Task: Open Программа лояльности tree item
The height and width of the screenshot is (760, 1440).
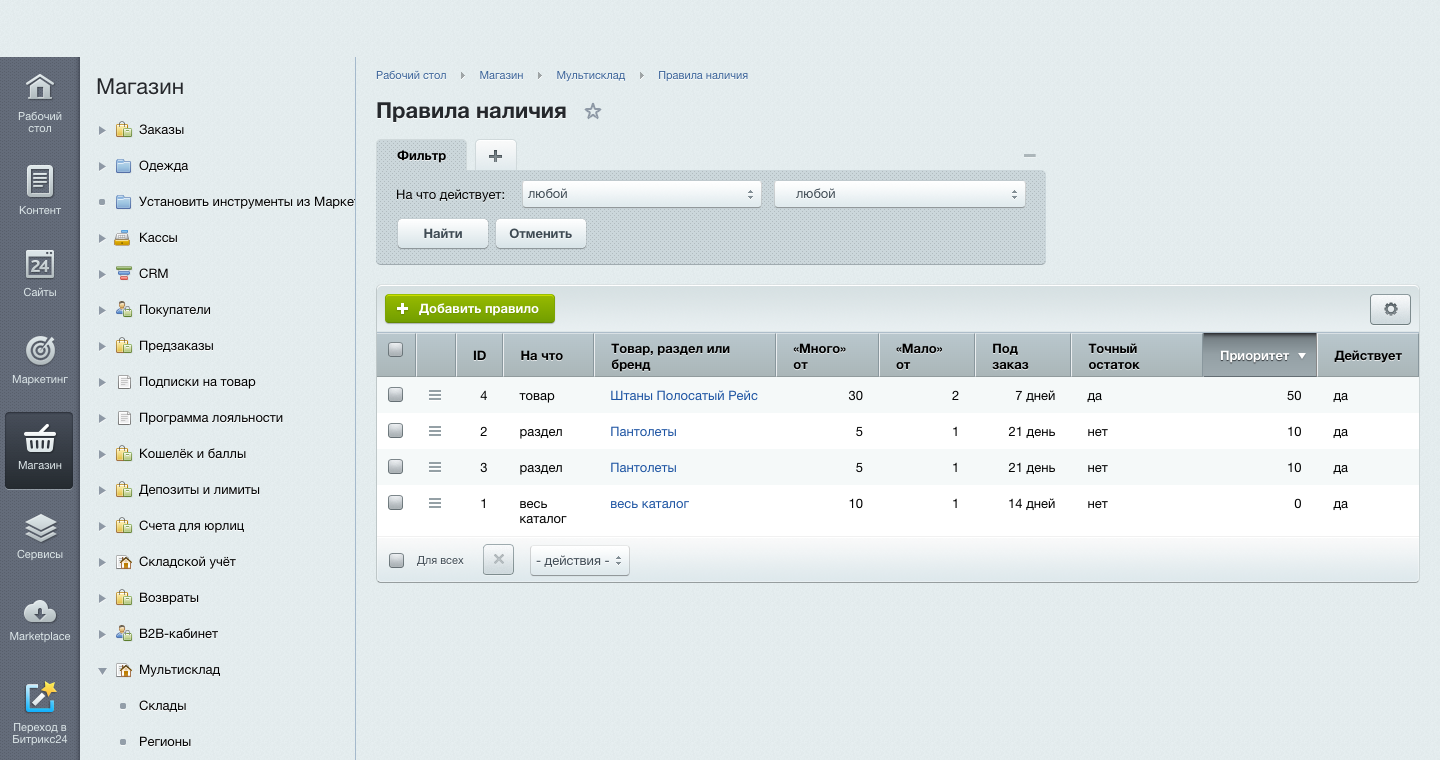Action: 211,418
